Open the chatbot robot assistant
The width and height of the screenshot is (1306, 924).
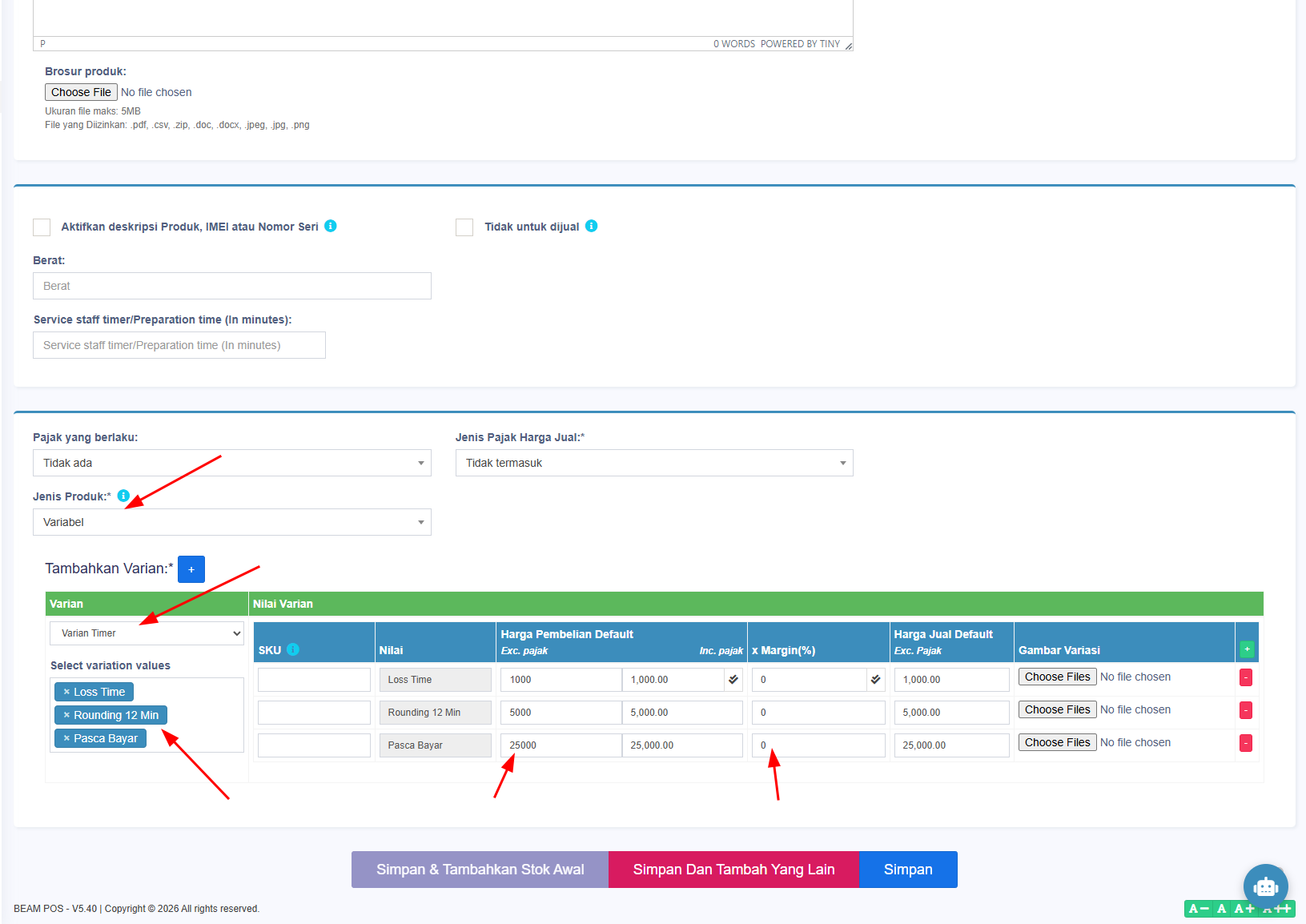pyautogui.click(x=1265, y=886)
